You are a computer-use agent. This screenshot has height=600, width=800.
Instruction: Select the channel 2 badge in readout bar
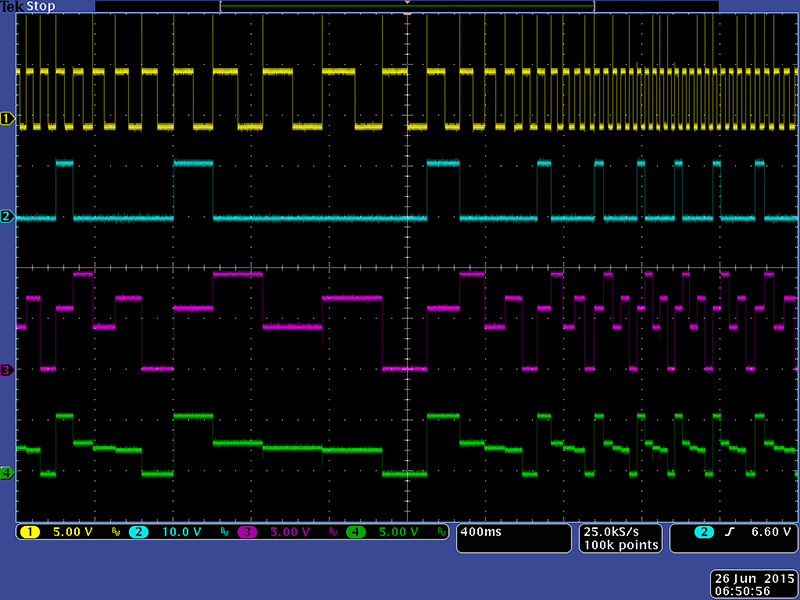(x=138, y=532)
